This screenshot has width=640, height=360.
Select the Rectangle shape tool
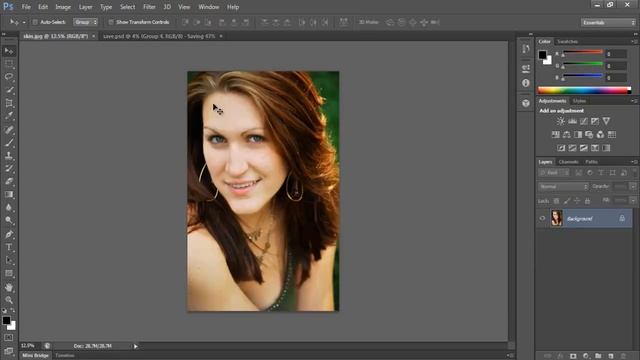[9, 273]
